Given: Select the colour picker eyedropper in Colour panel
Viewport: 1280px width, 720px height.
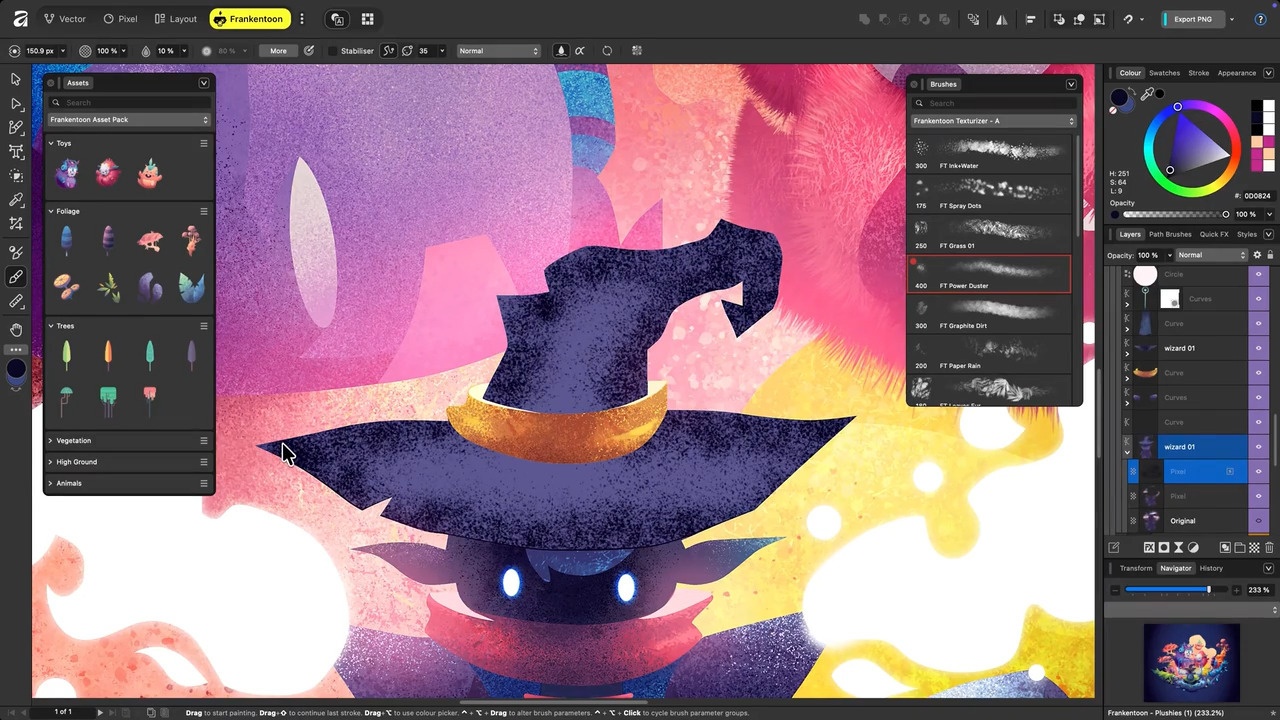Looking at the screenshot, I should click(1148, 94).
